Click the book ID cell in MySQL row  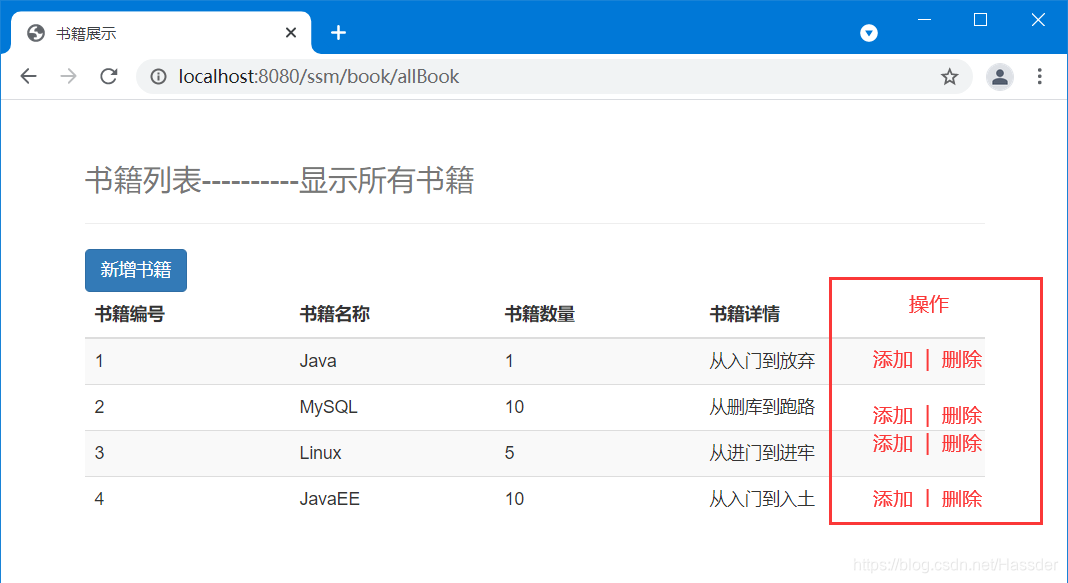click(x=99, y=407)
